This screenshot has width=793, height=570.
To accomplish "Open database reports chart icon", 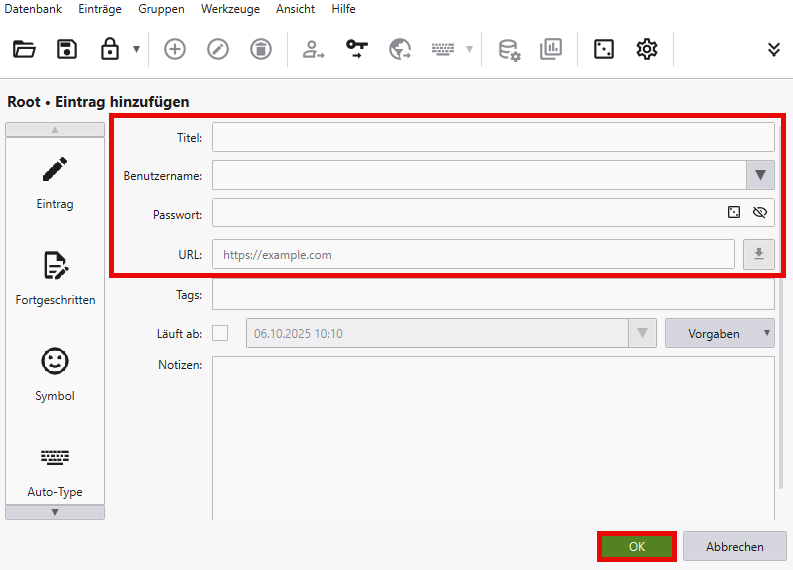I will pyautogui.click(x=551, y=49).
